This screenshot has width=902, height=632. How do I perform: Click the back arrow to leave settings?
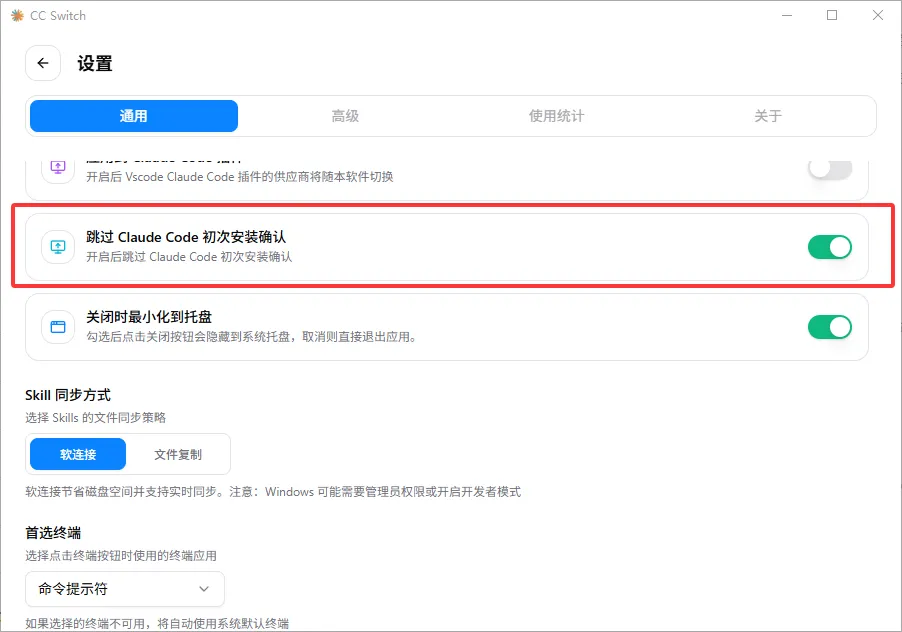(x=42, y=63)
